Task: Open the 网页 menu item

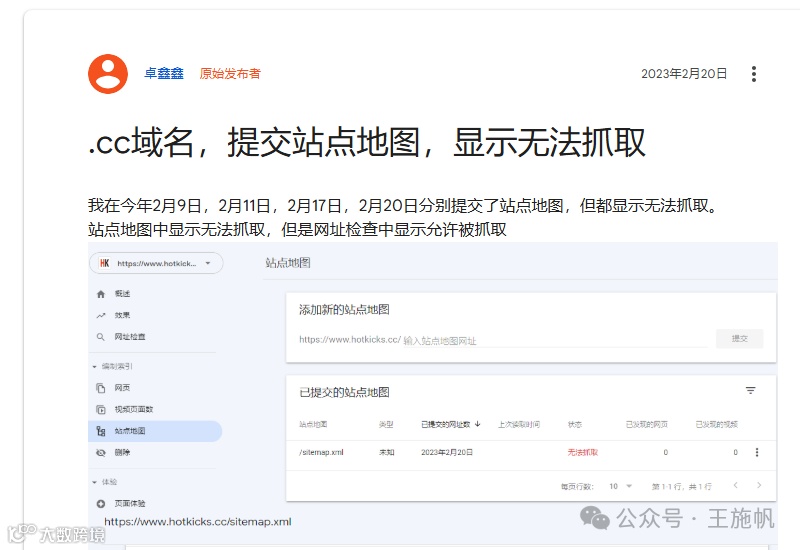Action: (x=122, y=388)
